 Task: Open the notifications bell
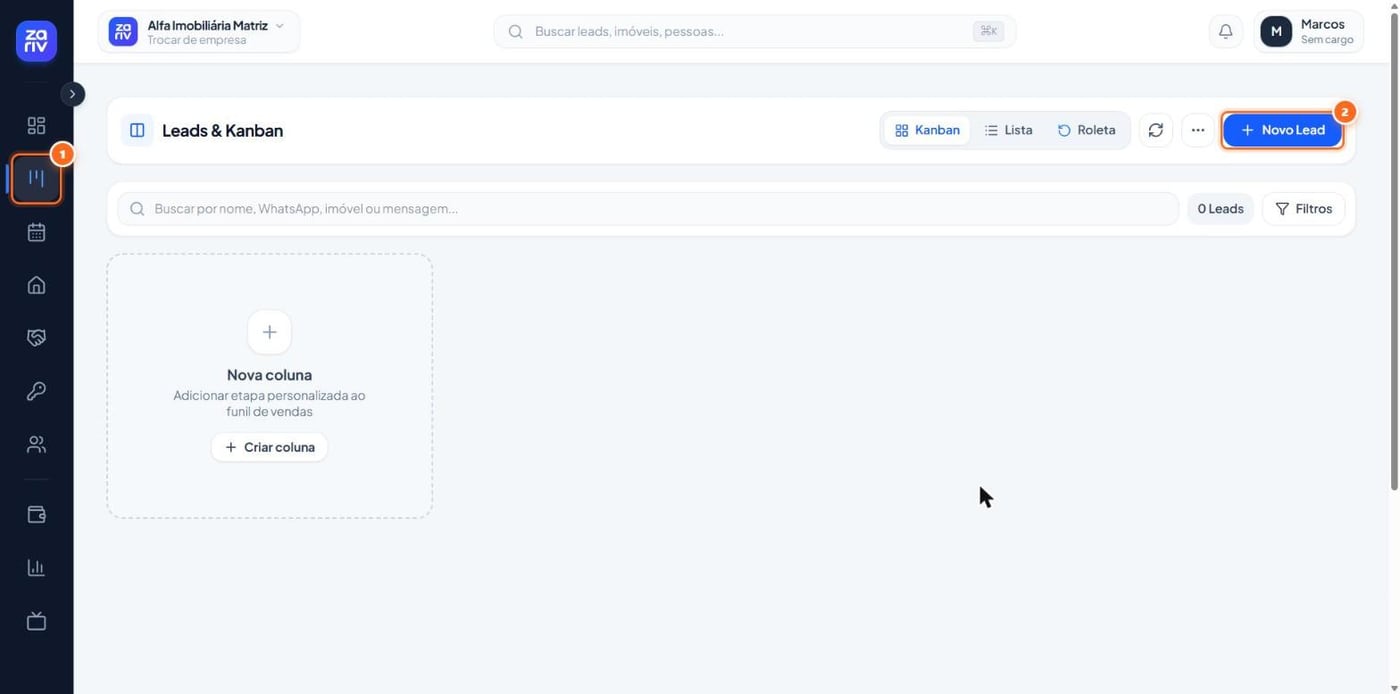pyautogui.click(x=1225, y=31)
